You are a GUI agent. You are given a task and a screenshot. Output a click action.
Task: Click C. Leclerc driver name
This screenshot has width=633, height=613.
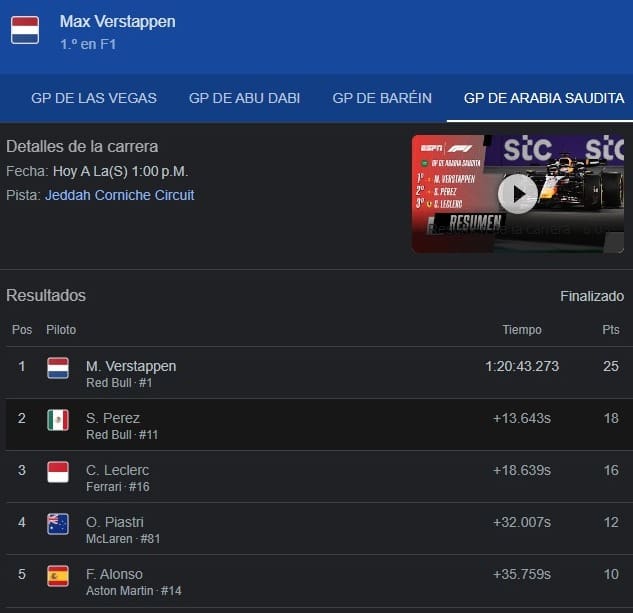[117, 470]
